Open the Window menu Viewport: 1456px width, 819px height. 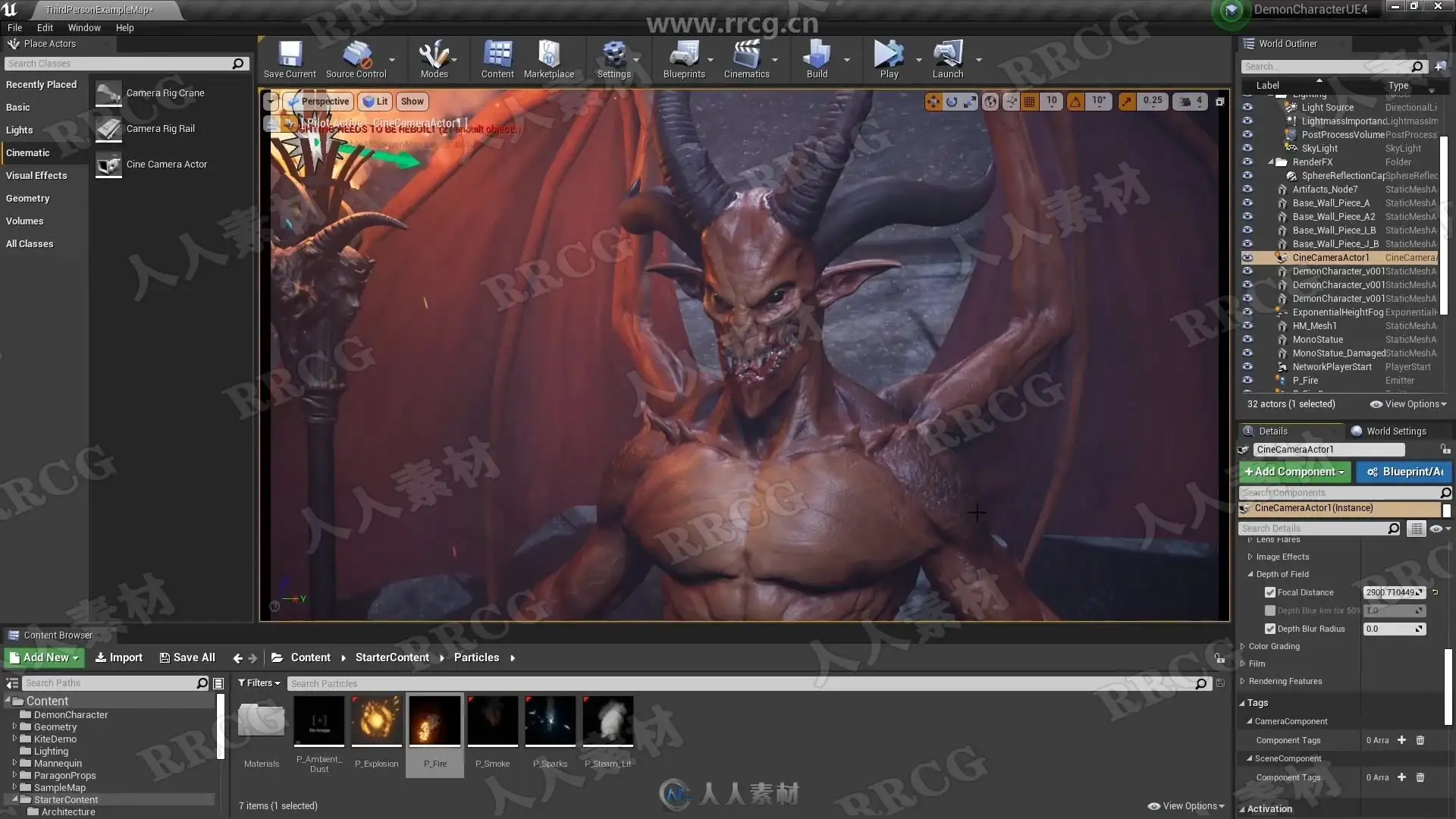coord(83,28)
